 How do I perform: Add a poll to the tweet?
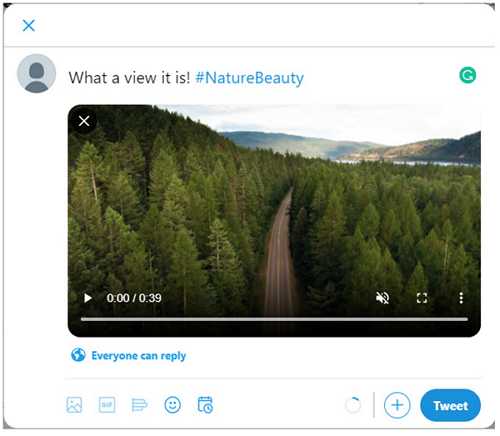139,405
